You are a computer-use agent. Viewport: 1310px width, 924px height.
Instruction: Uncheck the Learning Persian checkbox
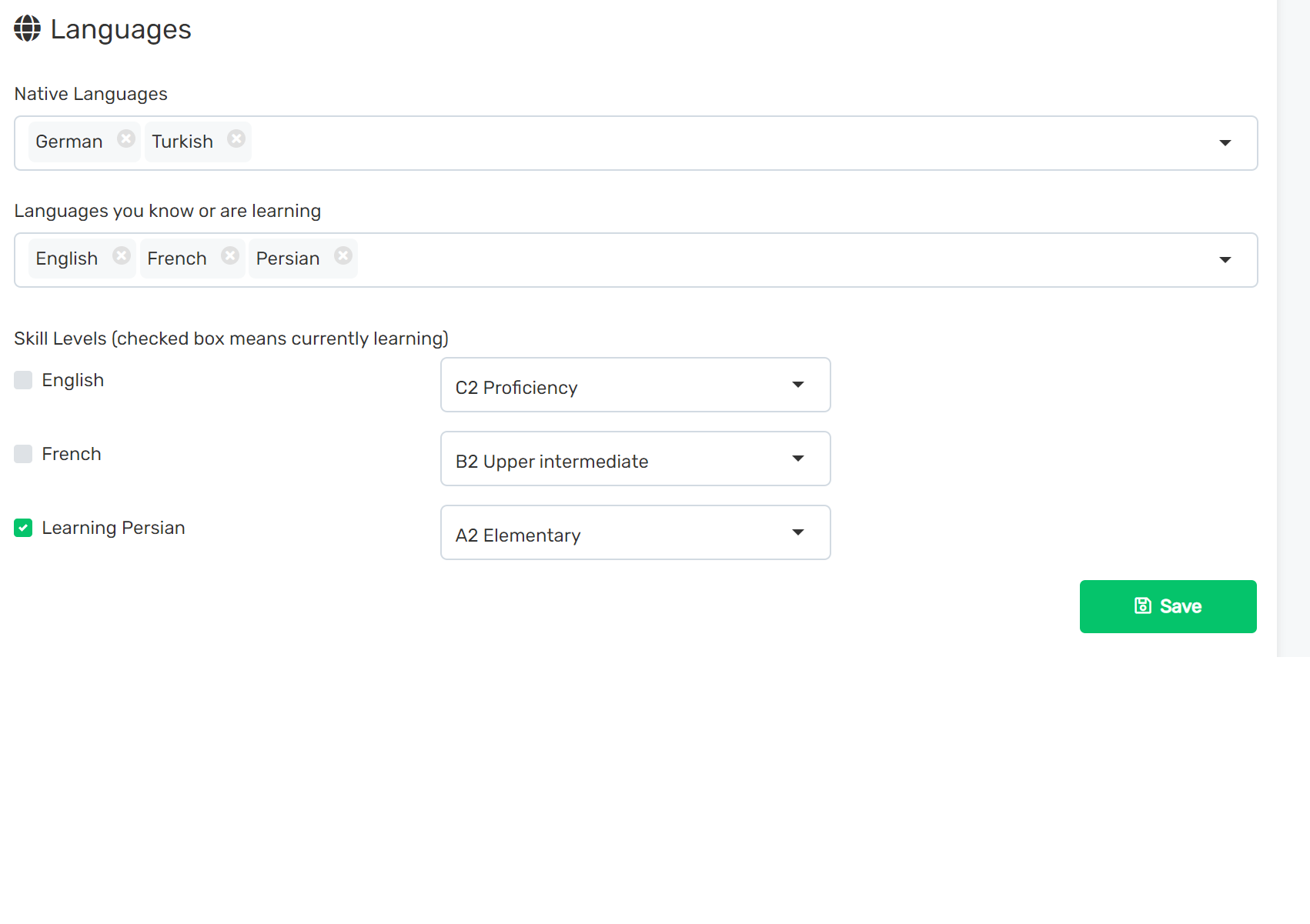point(23,528)
